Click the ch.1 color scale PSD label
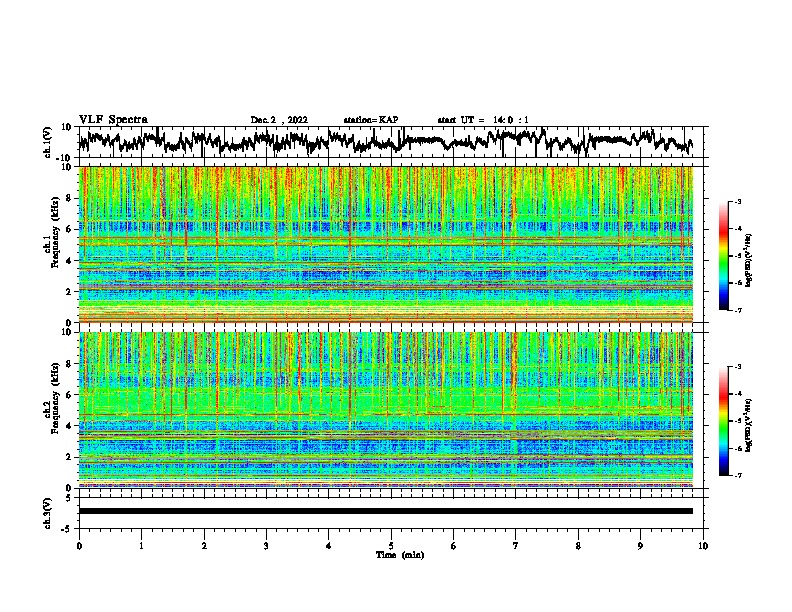Image resolution: width=792 pixels, height=612 pixels. pyautogui.click(x=748, y=260)
